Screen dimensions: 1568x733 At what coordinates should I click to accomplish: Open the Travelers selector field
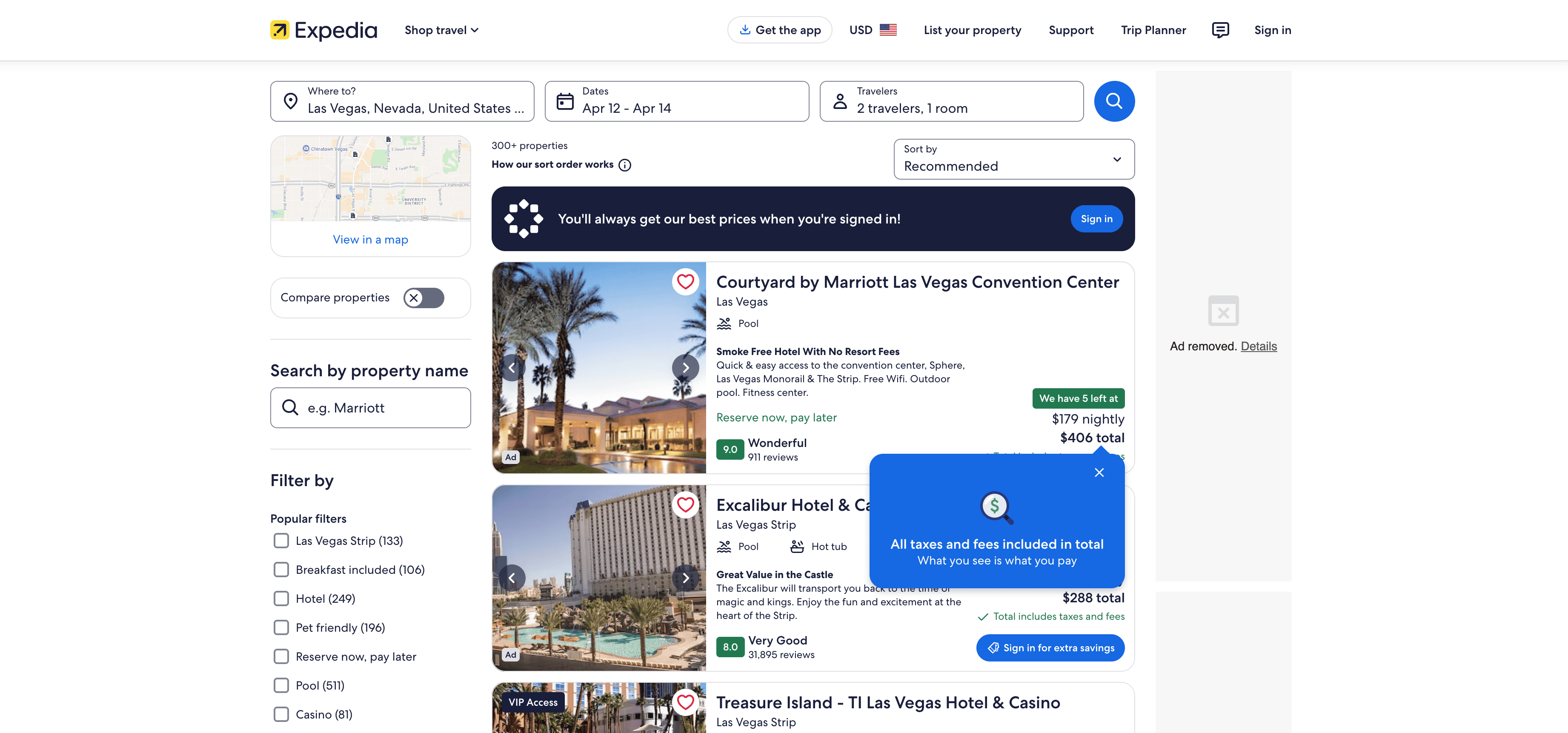tap(951, 101)
